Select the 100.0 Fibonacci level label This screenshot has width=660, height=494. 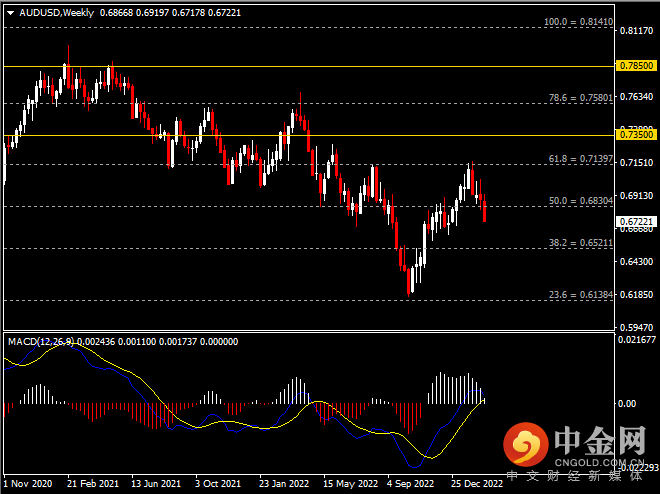click(577, 21)
